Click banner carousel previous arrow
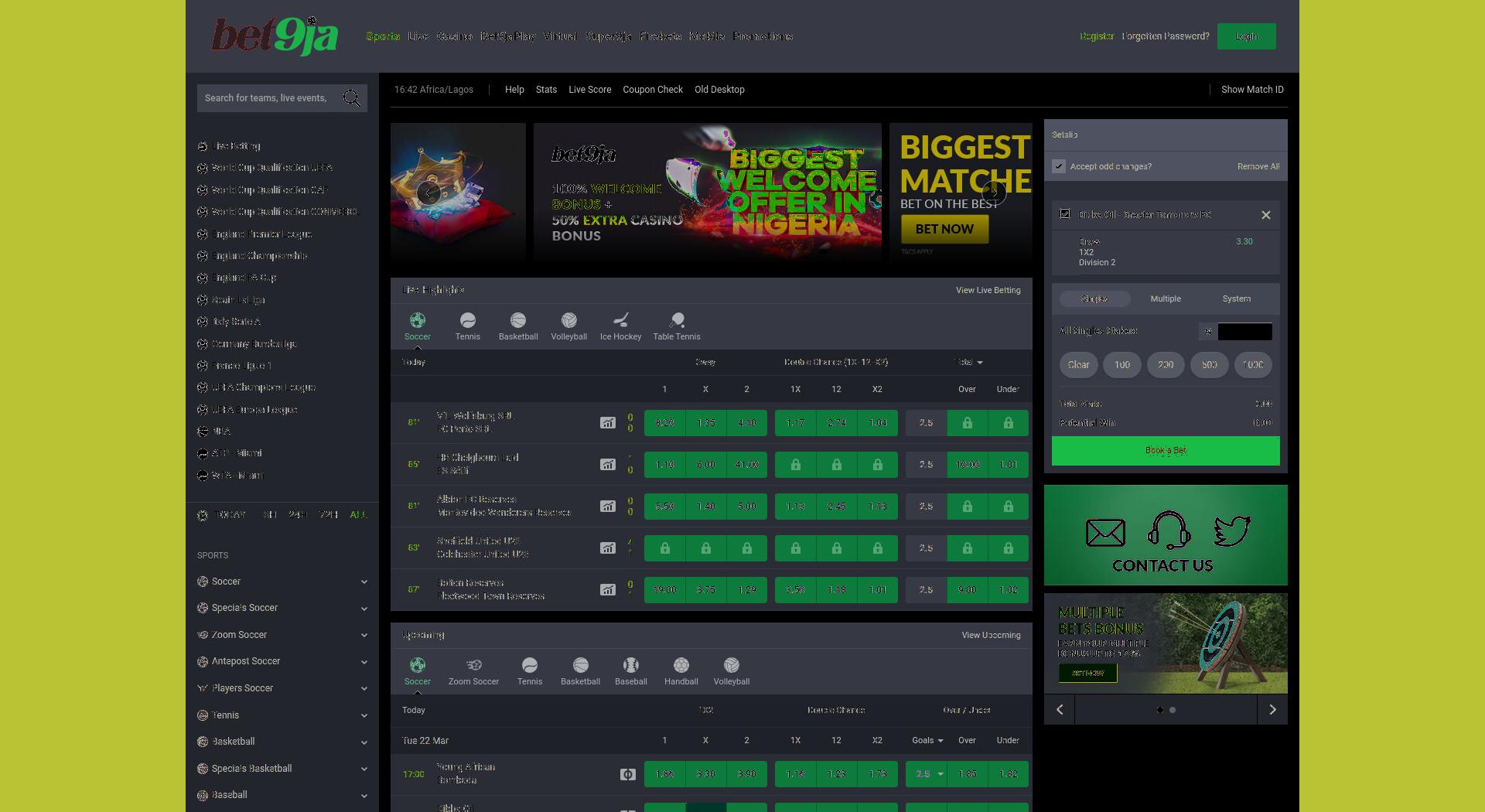Viewport: 1485px width, 812px height. [428, 193]
